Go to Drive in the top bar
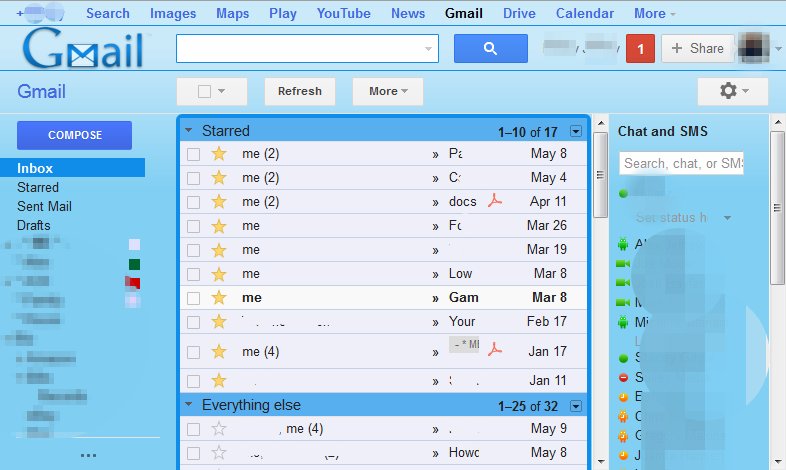 519,13
